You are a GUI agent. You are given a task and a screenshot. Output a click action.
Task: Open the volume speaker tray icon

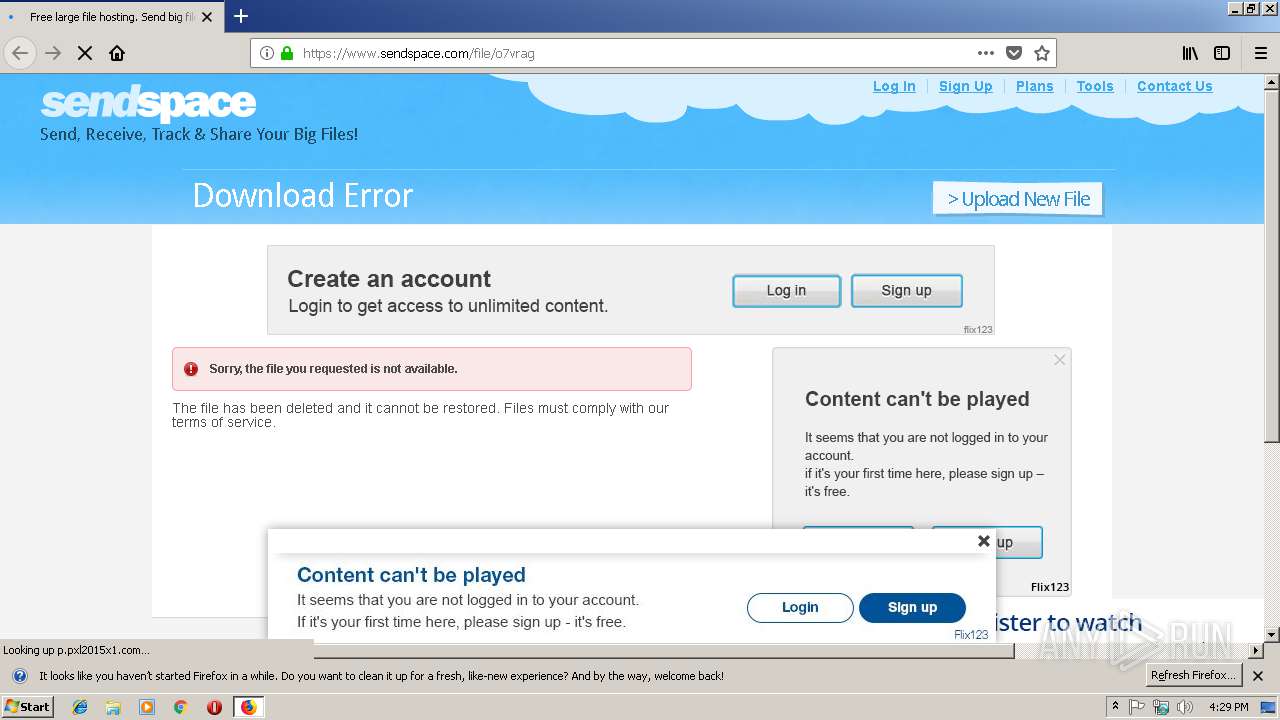click(1185, 707)
